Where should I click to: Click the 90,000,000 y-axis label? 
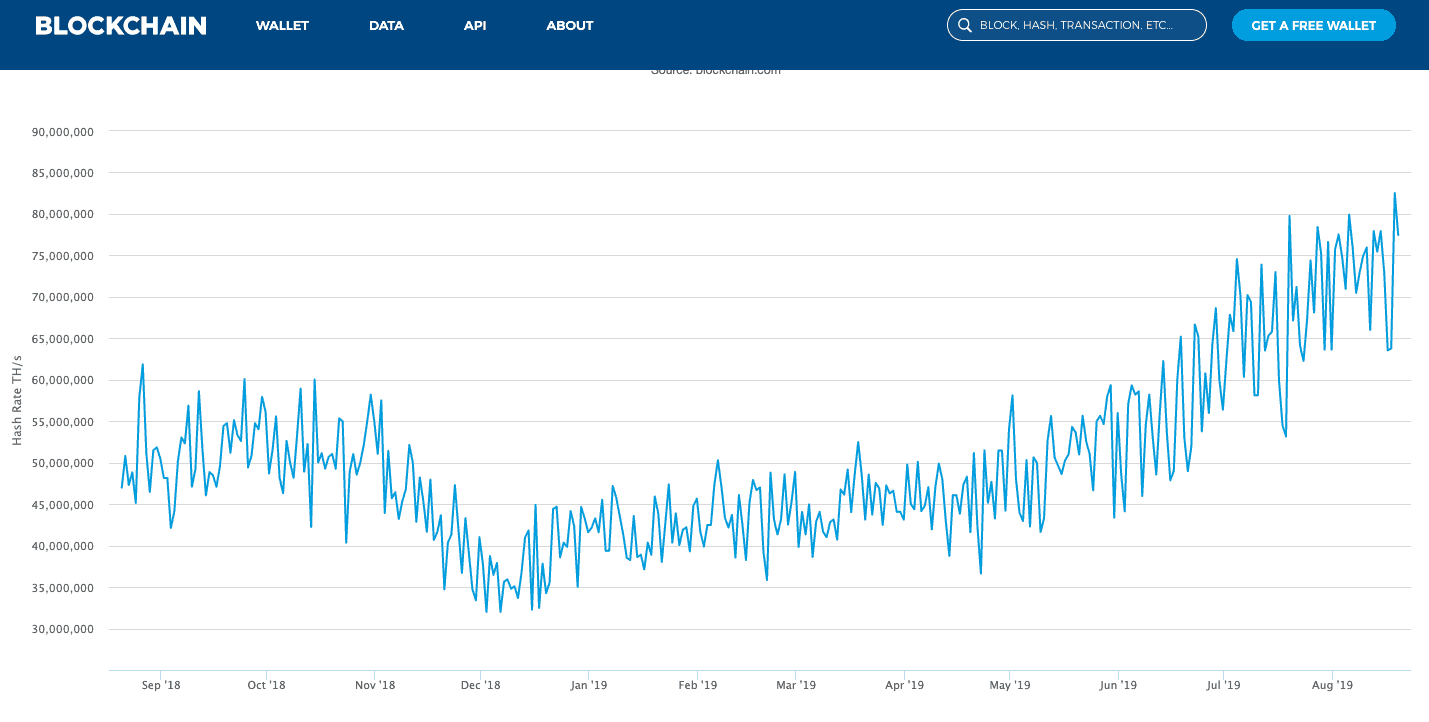pos(64,131)
